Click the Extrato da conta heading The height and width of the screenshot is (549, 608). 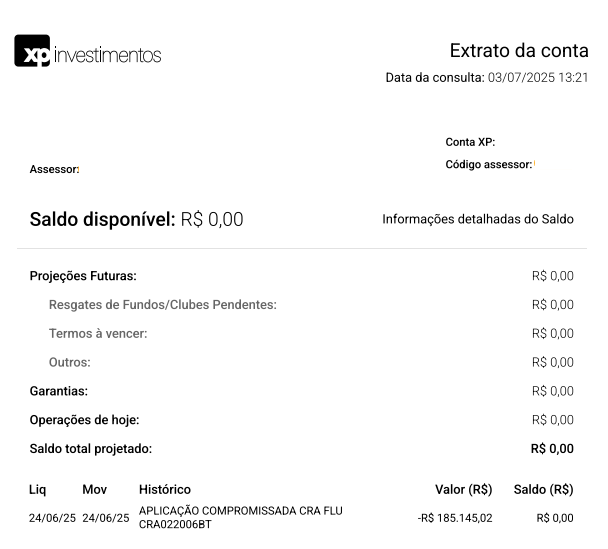518,51
